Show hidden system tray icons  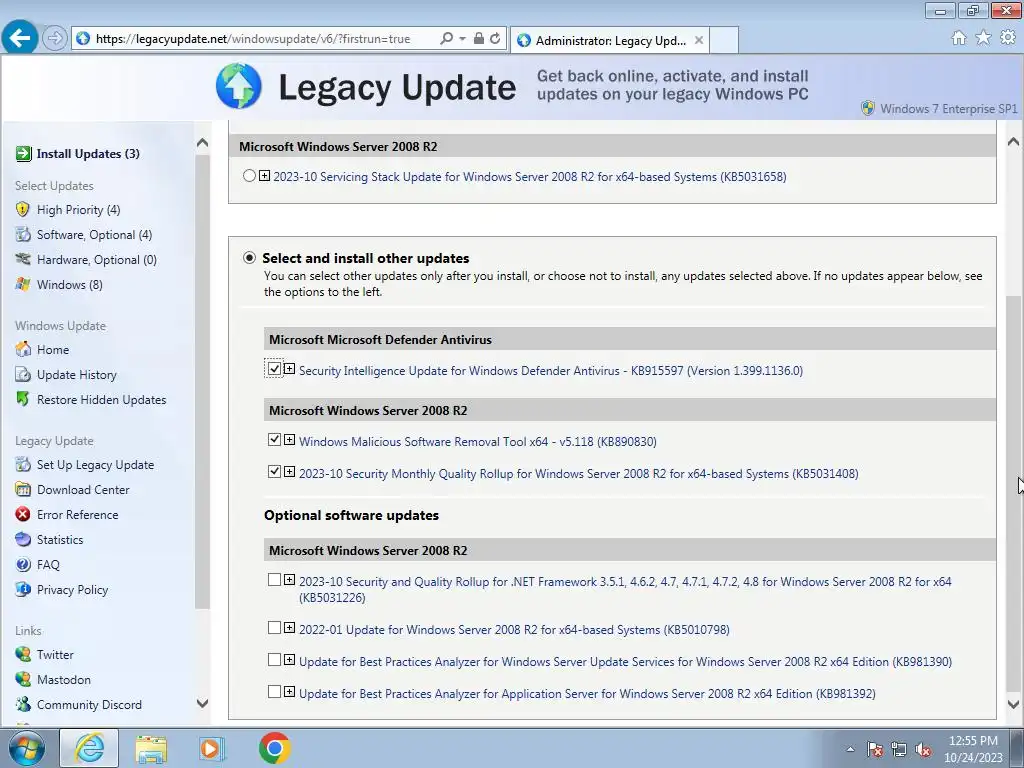[x=850, y=749]
